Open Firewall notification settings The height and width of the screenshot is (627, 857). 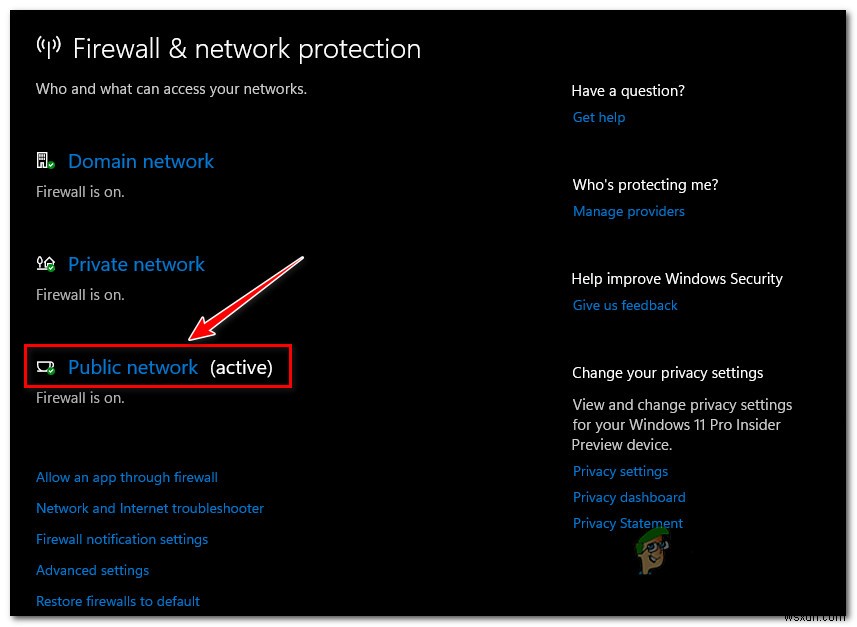pyautogui.click(x=122, y=539)
